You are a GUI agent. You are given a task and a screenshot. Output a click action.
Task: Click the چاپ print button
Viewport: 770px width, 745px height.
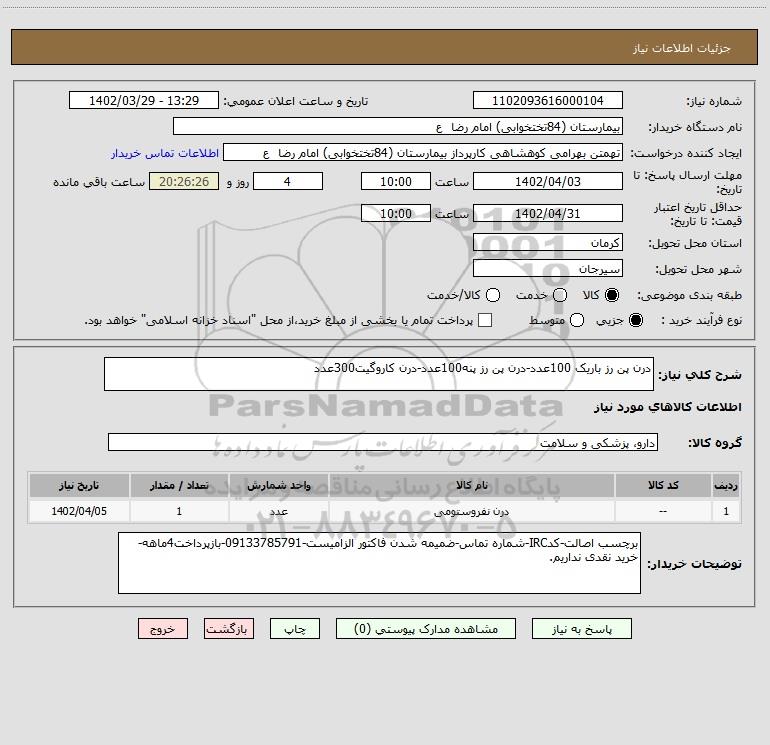(295, 629)
